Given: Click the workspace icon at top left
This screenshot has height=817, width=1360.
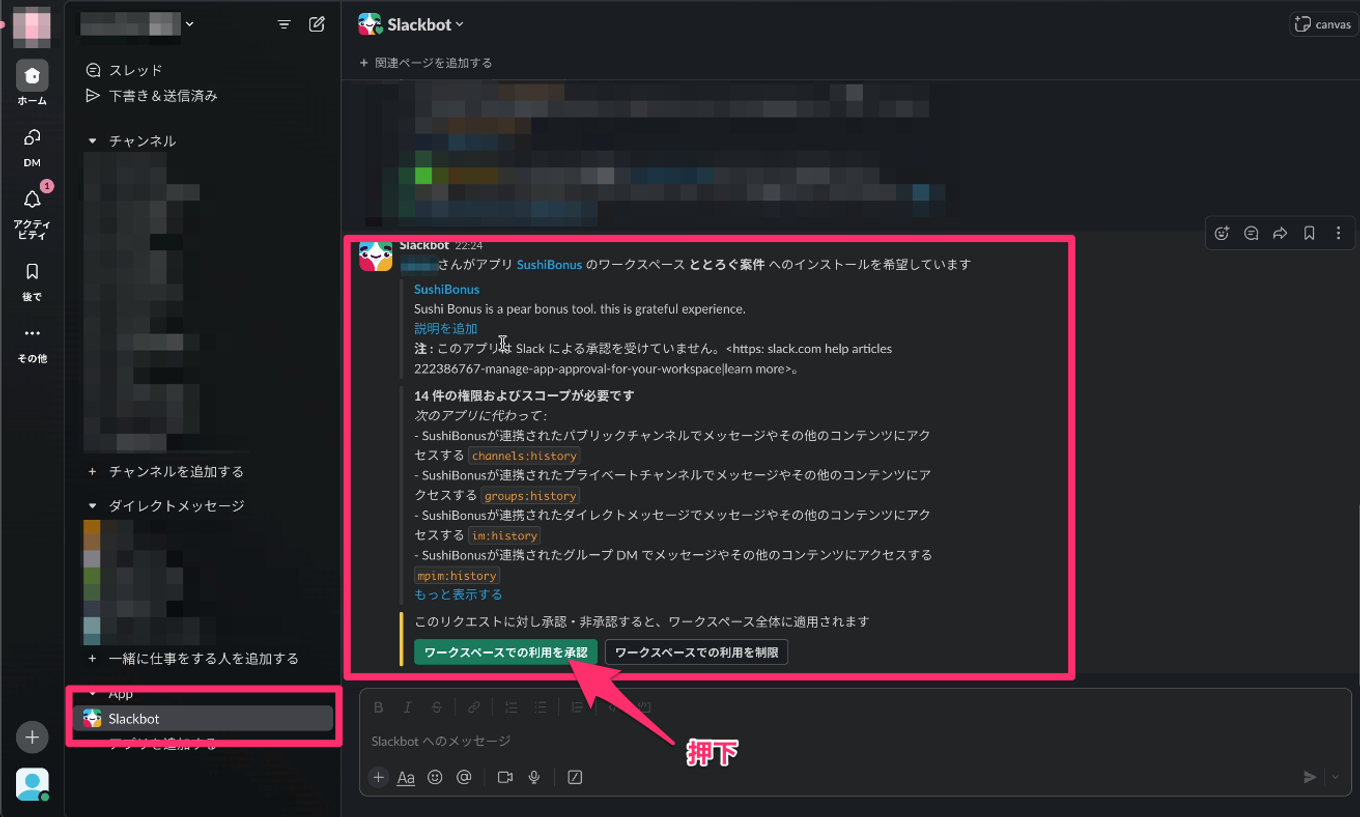Looking at the screenshot, I should [x=32, y=26].
